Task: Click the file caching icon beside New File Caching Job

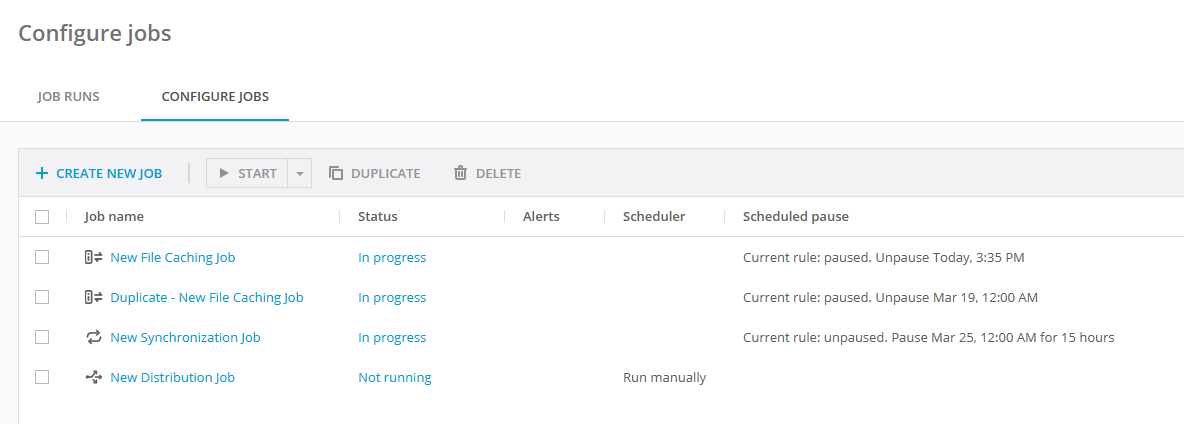Action: click(94, 257)
